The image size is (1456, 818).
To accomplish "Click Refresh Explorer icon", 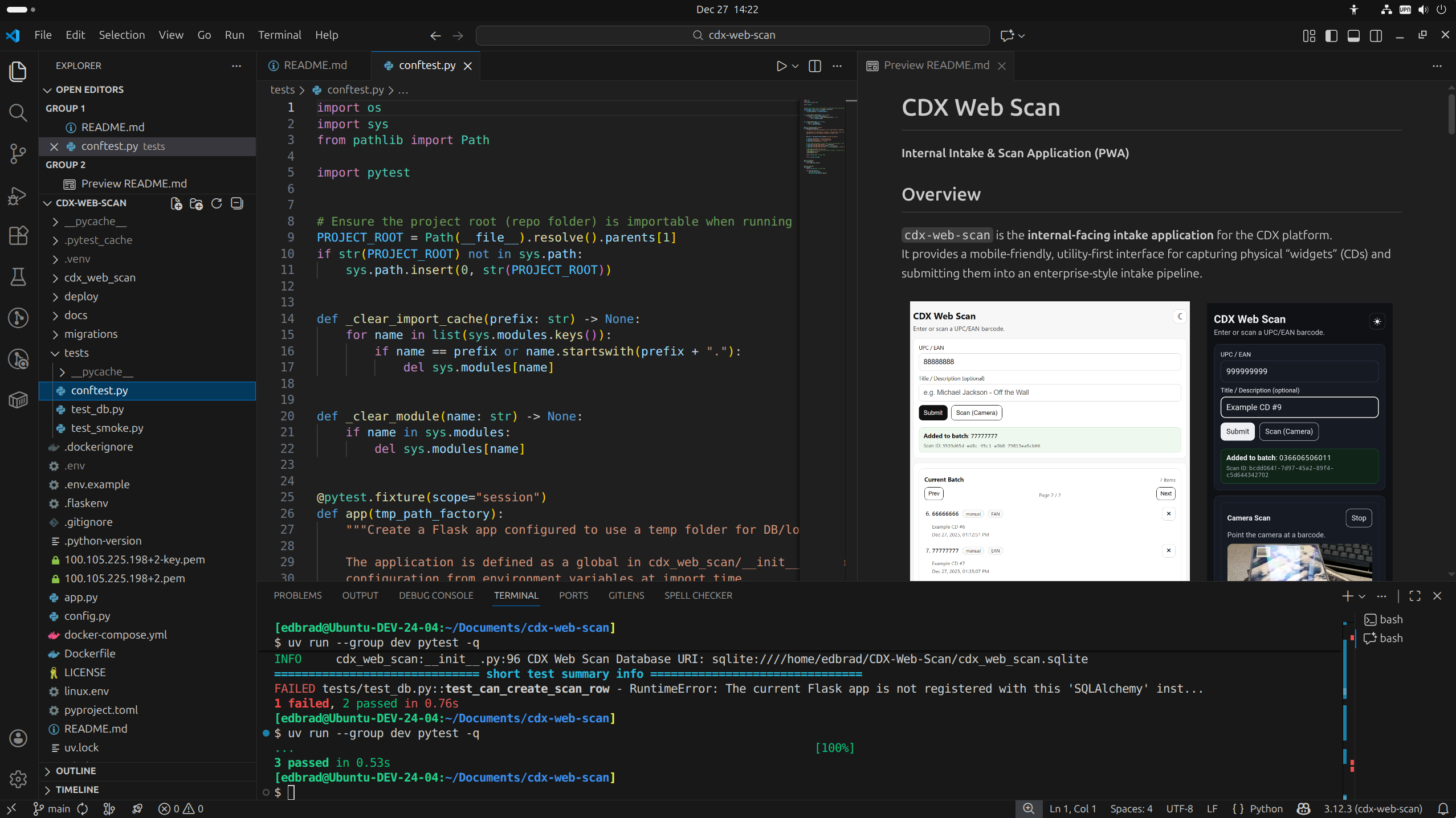I will pos(217,203).
